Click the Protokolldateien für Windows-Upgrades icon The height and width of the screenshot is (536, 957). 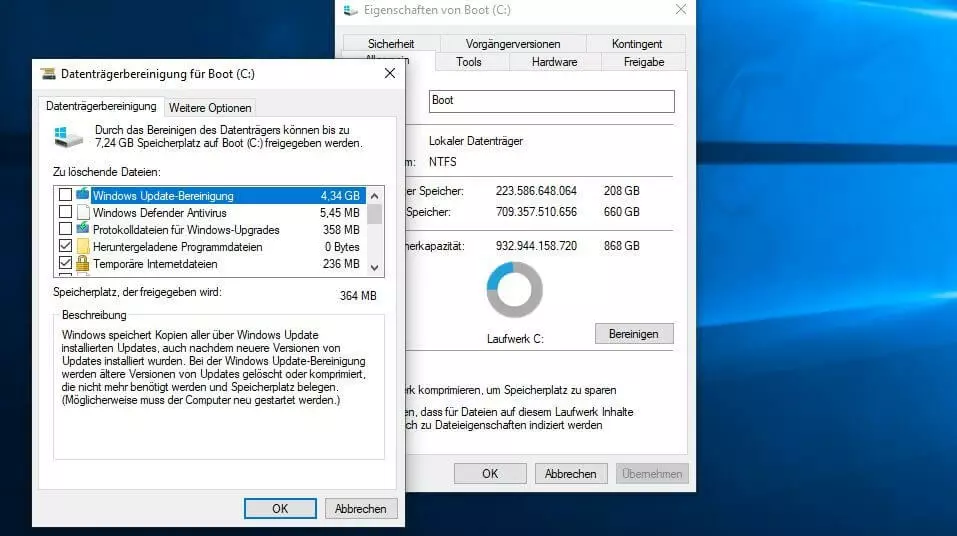click(x=82, y=229)
